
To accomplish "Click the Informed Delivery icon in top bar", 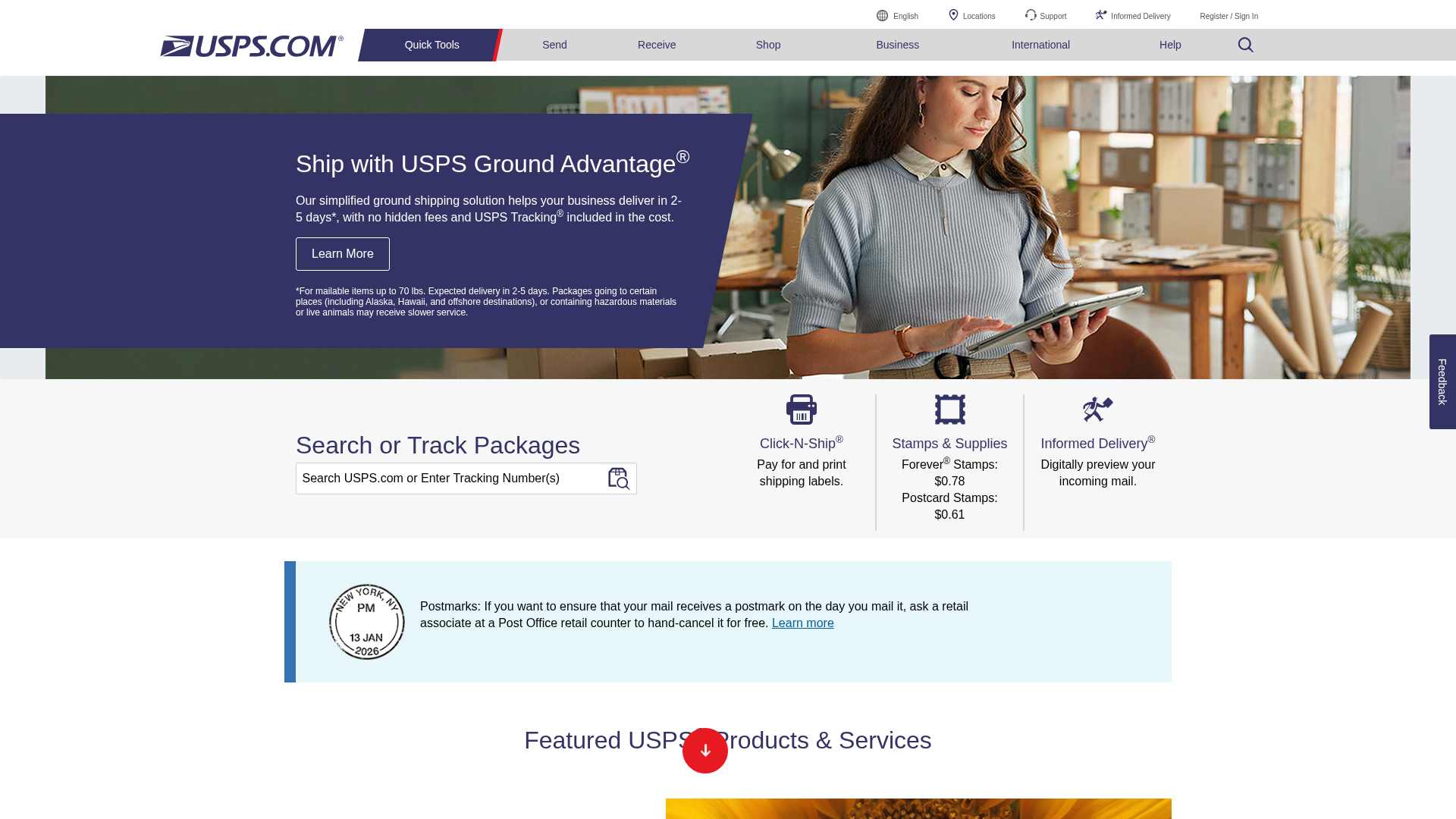I will (x=1101, y=14).
